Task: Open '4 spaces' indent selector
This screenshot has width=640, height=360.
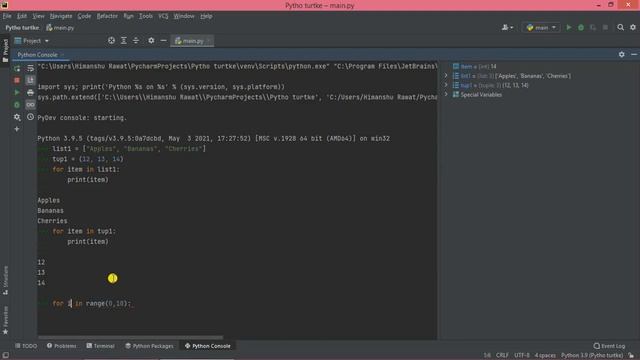Action: (x=545, y=356)
